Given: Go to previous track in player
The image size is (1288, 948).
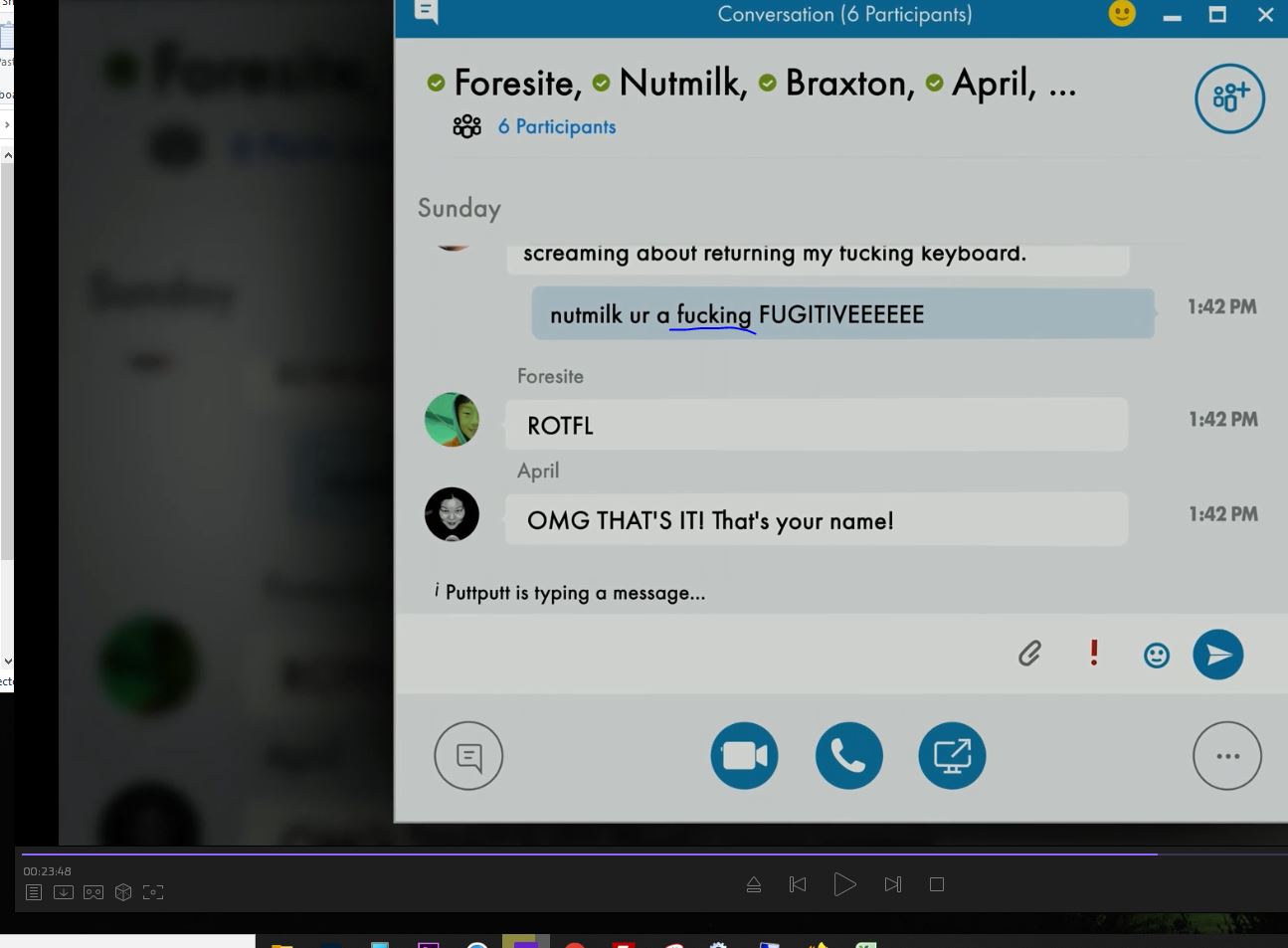Looking at the screenshot, I should [798, 884].
